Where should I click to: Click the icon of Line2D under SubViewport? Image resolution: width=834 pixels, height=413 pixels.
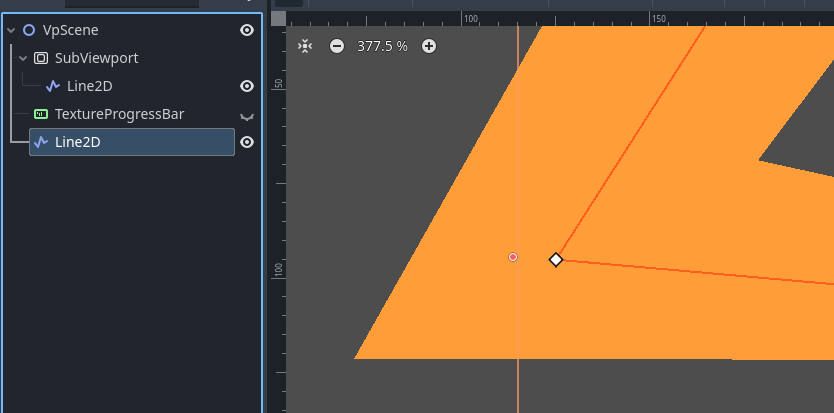pos(53,86)
